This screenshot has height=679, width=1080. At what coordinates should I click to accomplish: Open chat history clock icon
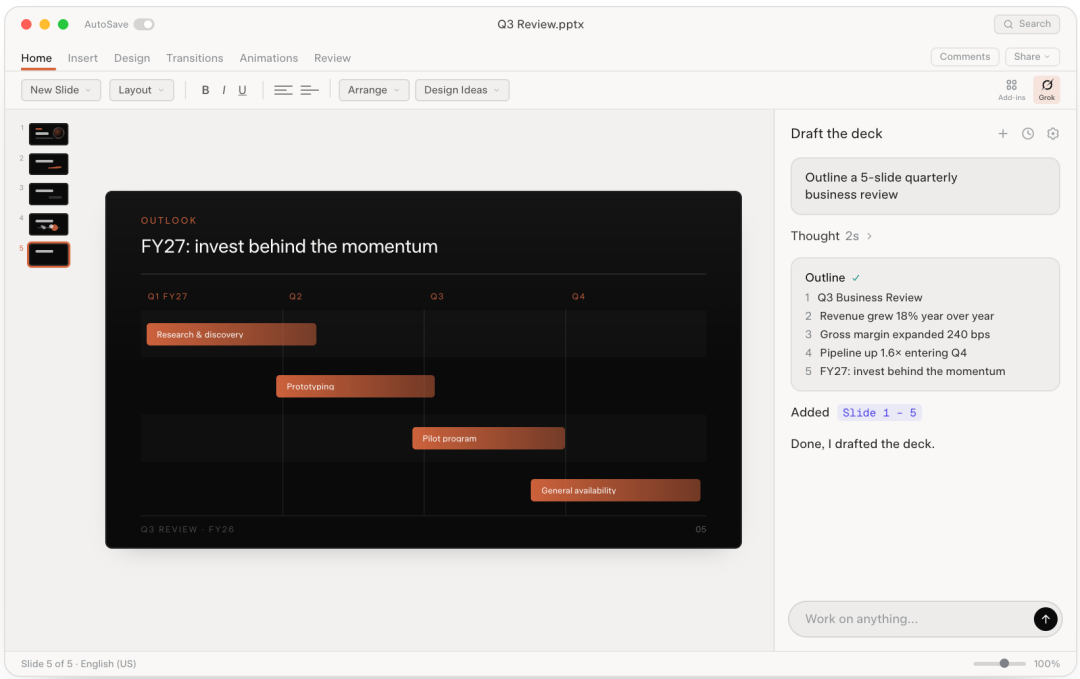click(1028, 134)
